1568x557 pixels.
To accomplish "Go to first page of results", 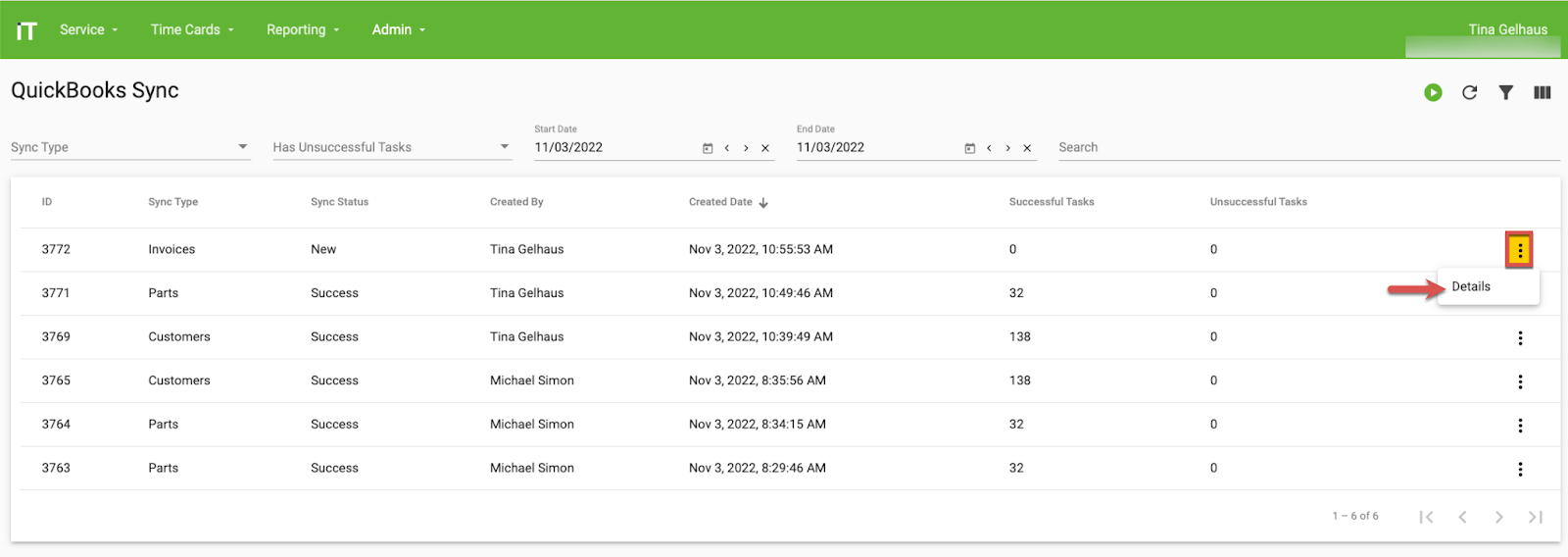I will coord(1426,517).
